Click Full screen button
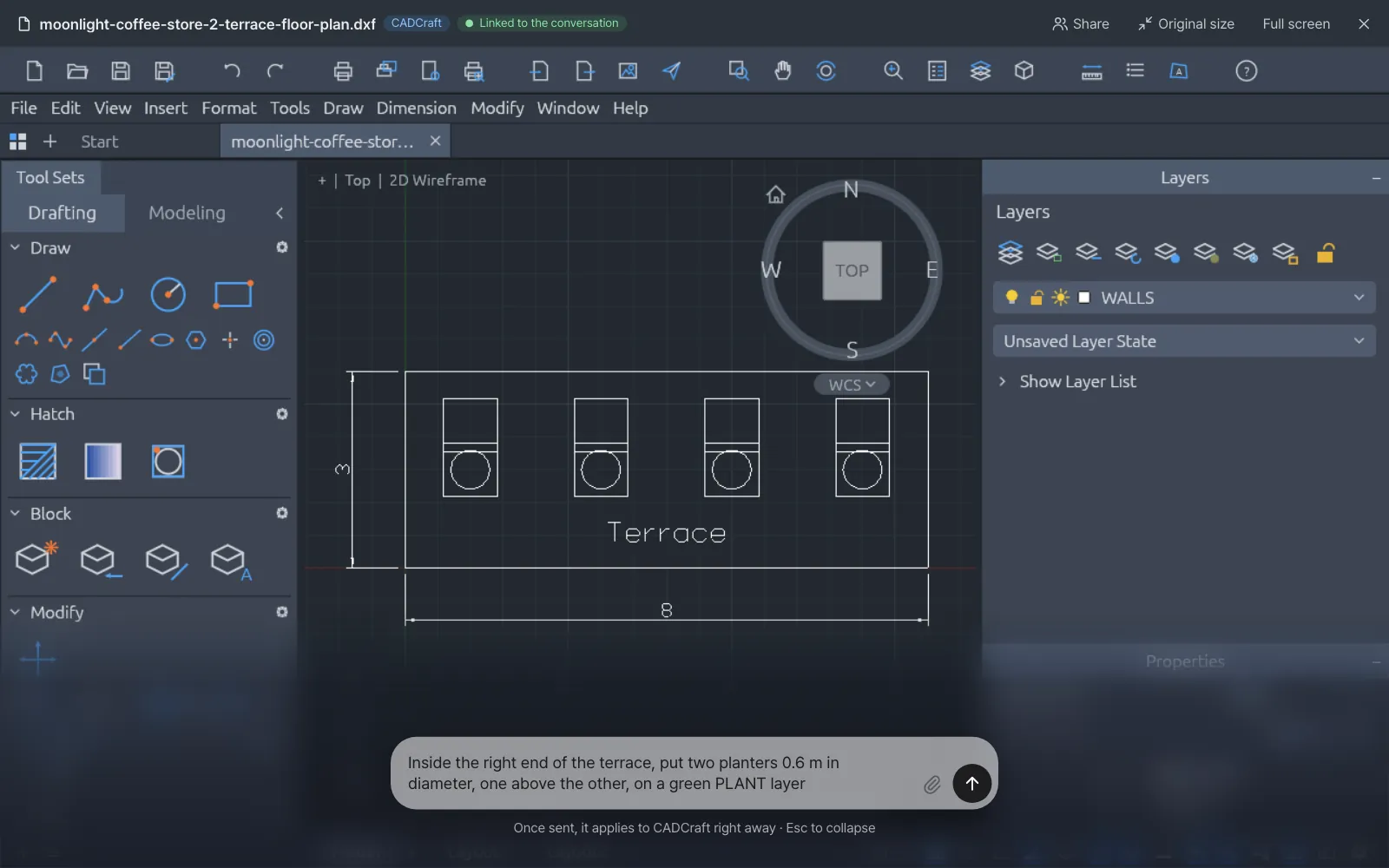Screen dimensions: 1389x868 (x=1296, y=23)
